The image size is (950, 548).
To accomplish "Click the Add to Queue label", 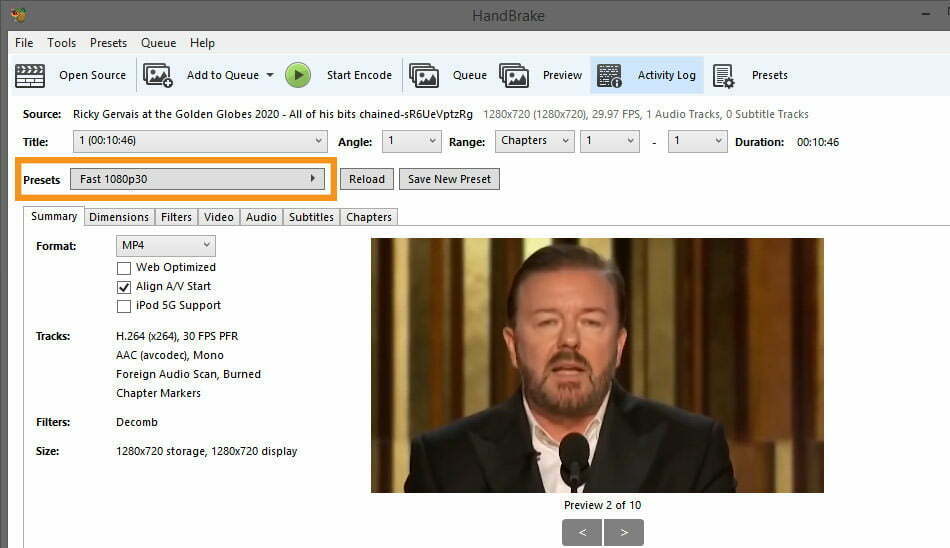I will click(x=222, y=75).
